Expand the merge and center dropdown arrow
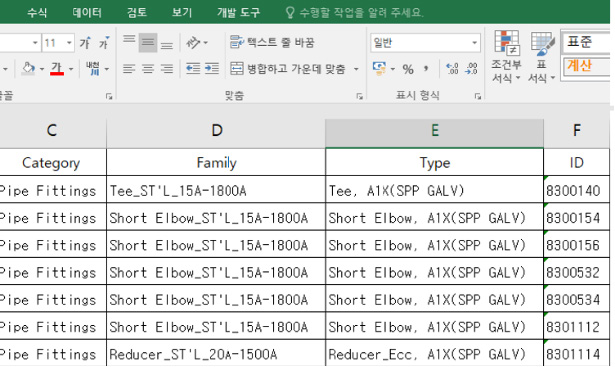This screenshot has width=615, height=367. [356, 69]
